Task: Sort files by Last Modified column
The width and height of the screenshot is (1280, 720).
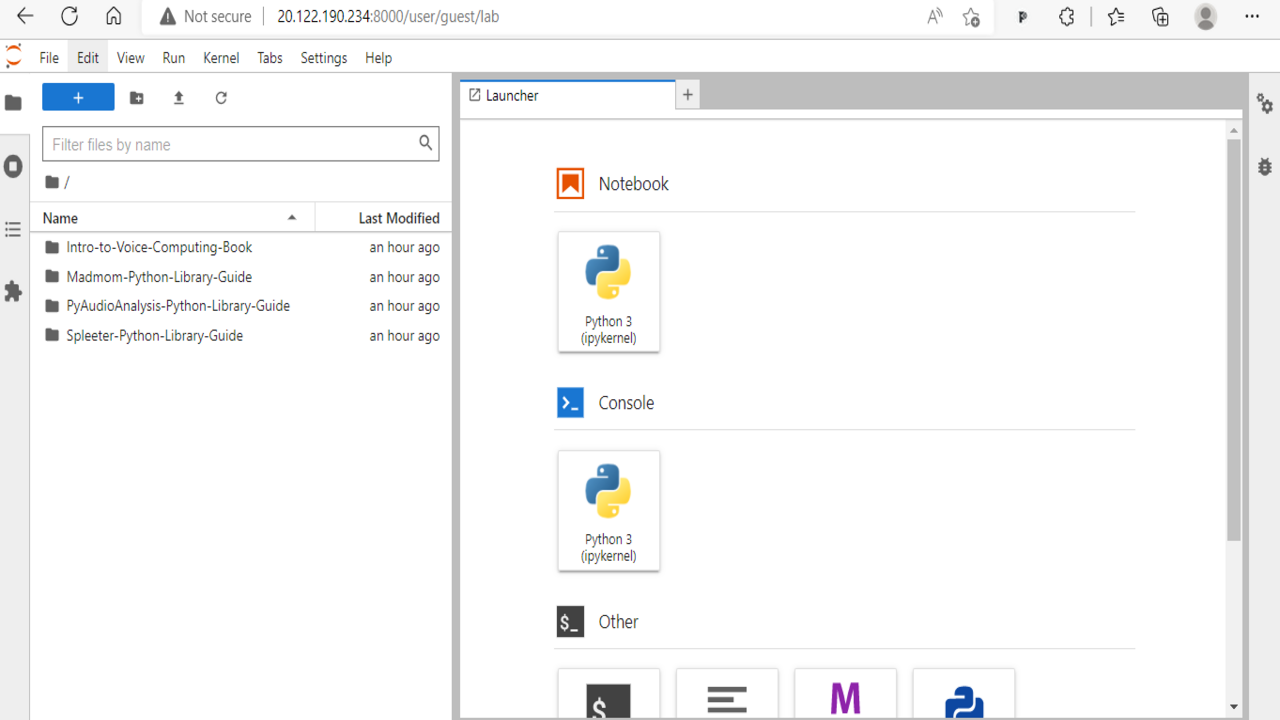Action: click(384, 218)
